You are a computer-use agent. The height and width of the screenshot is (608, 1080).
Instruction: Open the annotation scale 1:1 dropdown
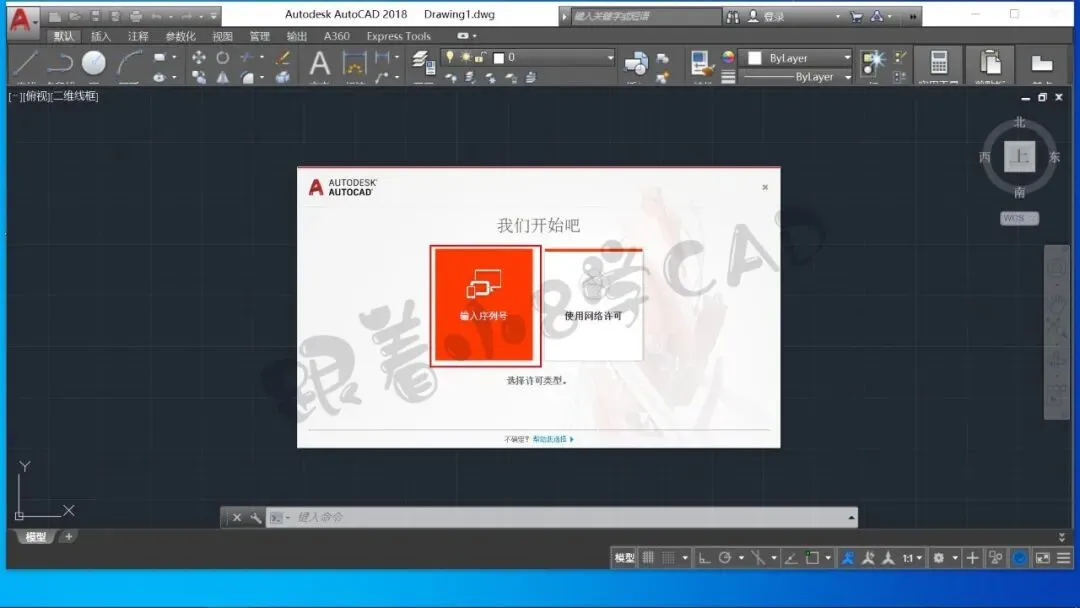[x=912, y=558]
